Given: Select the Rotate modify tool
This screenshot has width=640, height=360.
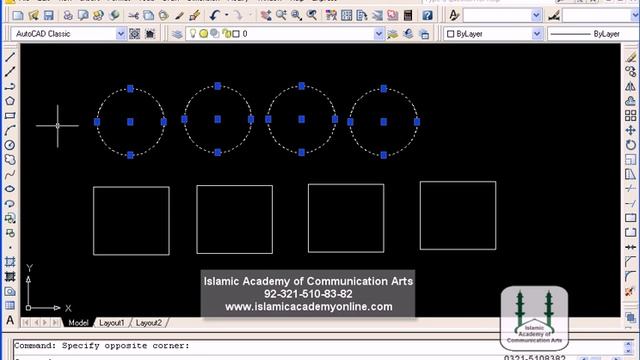Looking at the screenshot, I should coord(630,145).
